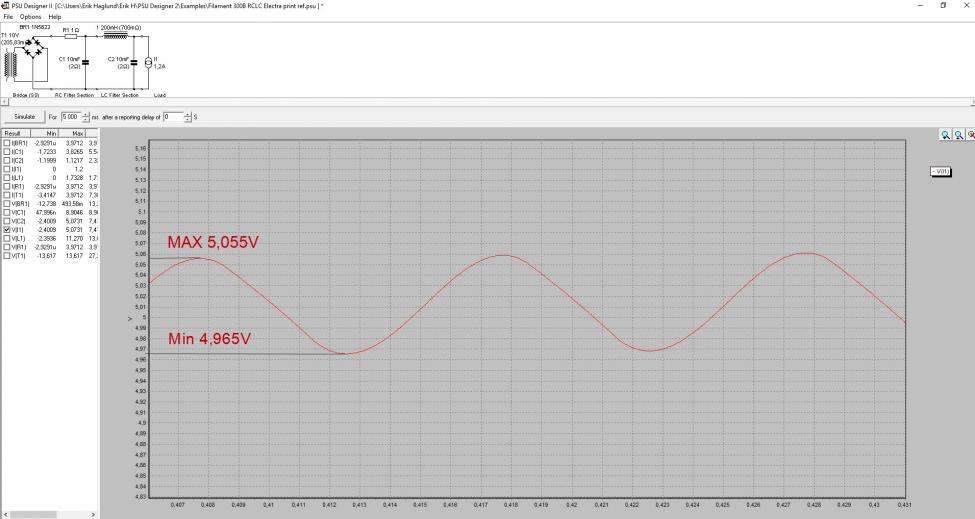The height and width of the screenshot is (519, 975).
Task: Select current load I1 symbol in schematic
Action: click(148, 62)
